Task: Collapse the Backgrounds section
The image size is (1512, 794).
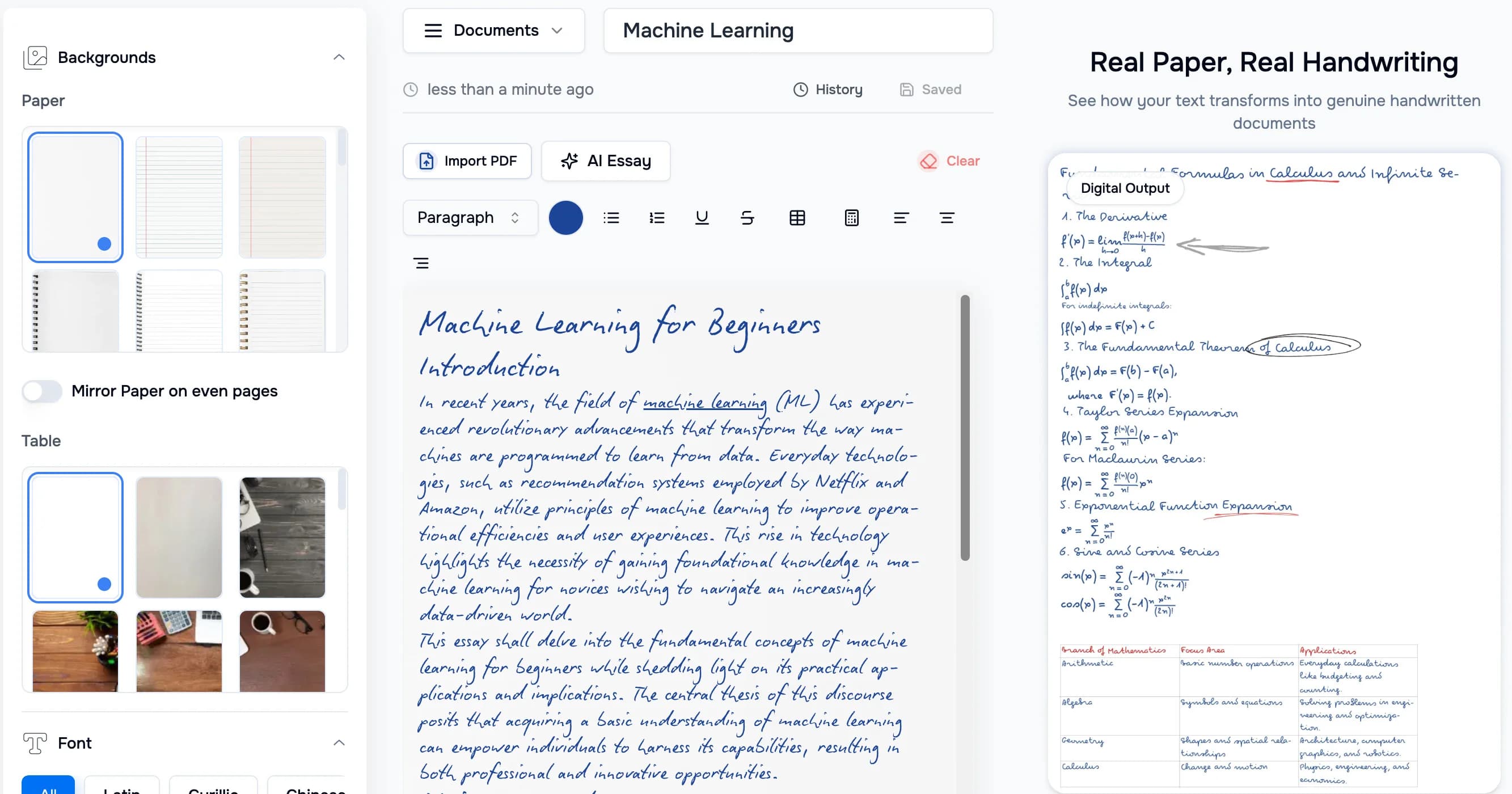Action: (x=339, y=57)
